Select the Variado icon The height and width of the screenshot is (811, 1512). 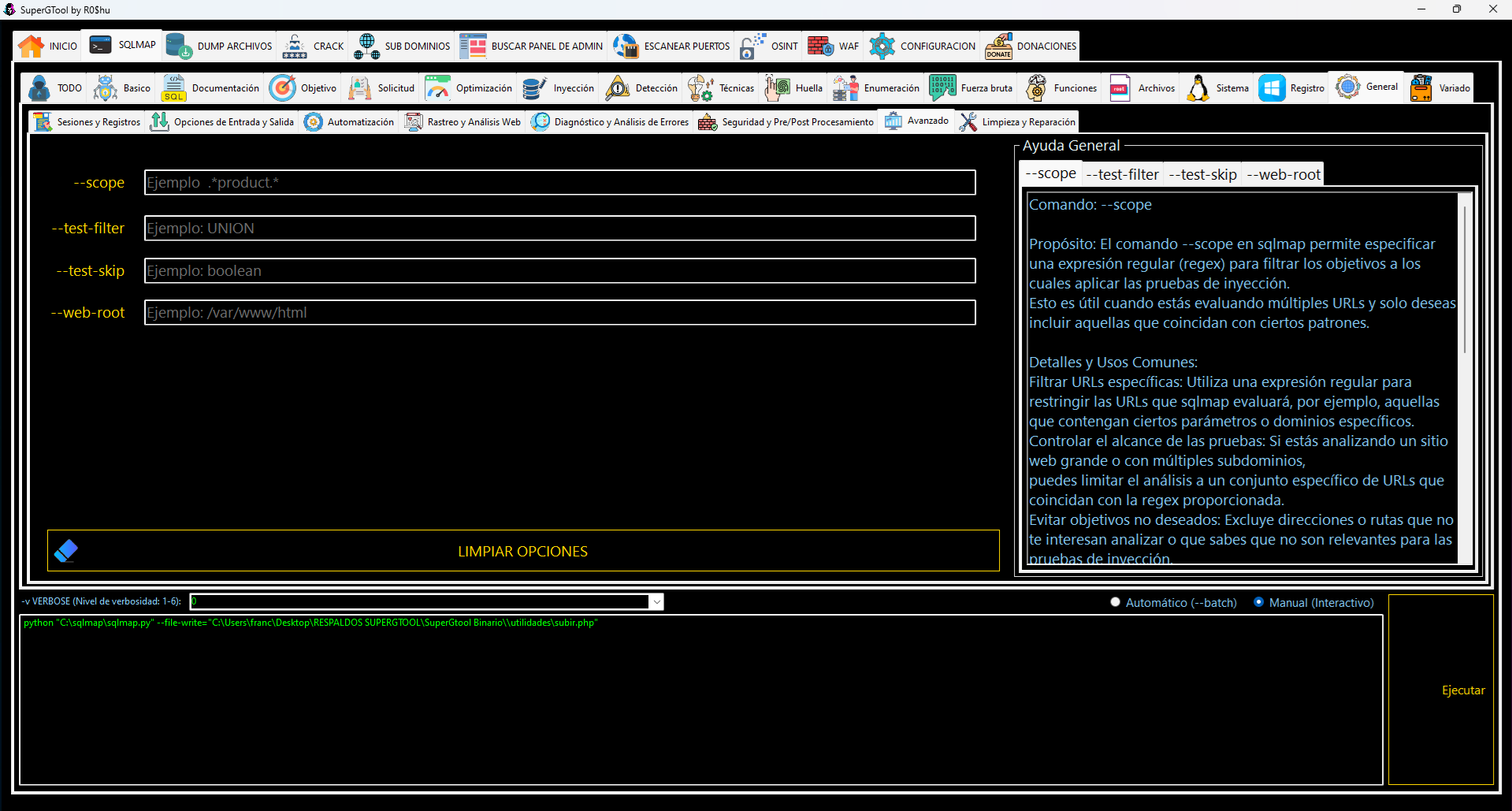[x=1421, y=88]
